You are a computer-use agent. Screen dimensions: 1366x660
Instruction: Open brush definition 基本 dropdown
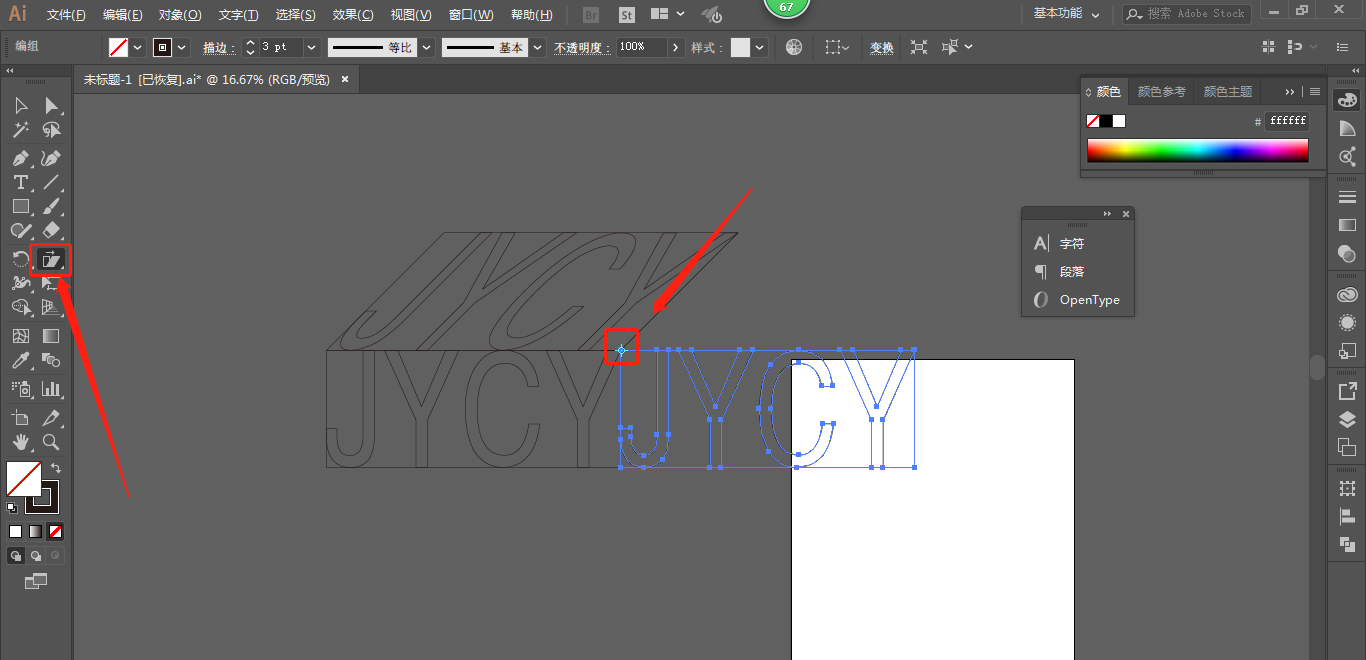(x=538, y=47)
